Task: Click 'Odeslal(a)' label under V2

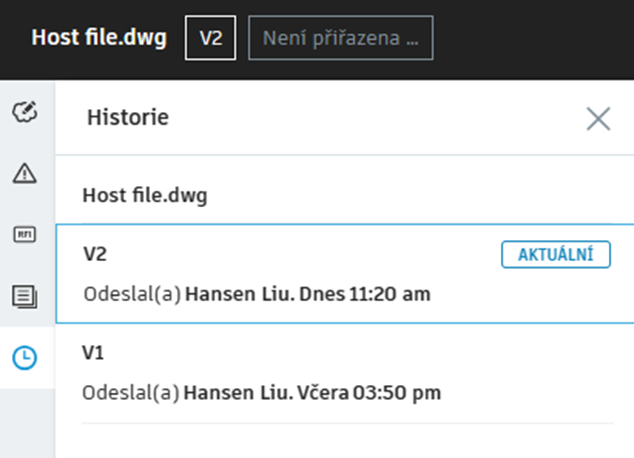Action: click(132, 294)
